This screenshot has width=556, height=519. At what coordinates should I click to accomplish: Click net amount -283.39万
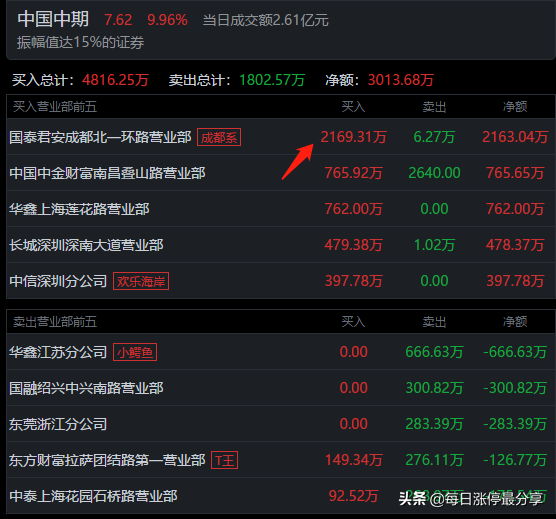[x=515, y=424]
